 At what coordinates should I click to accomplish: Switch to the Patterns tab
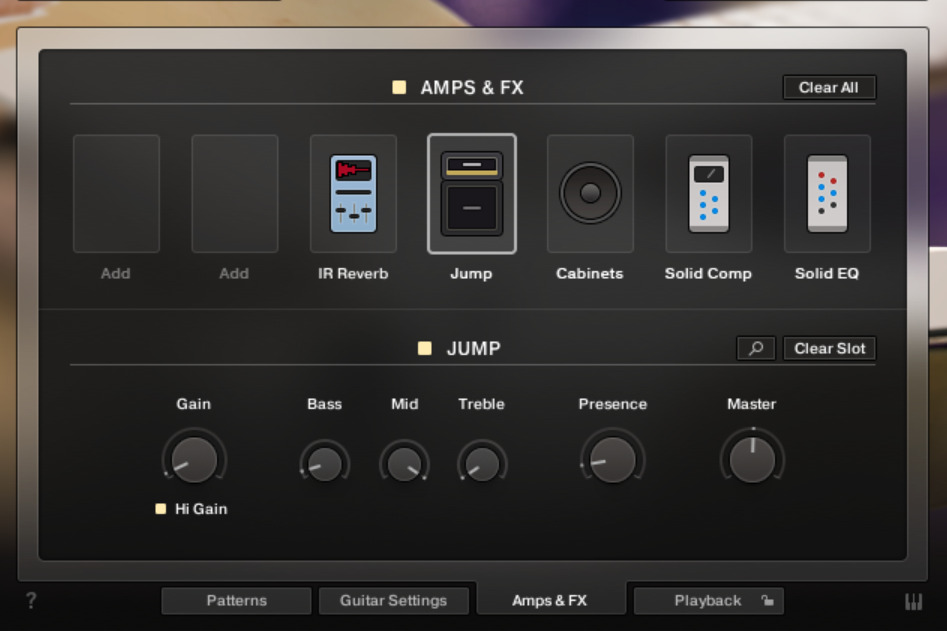pyautogui.click(x=236, y=601)
